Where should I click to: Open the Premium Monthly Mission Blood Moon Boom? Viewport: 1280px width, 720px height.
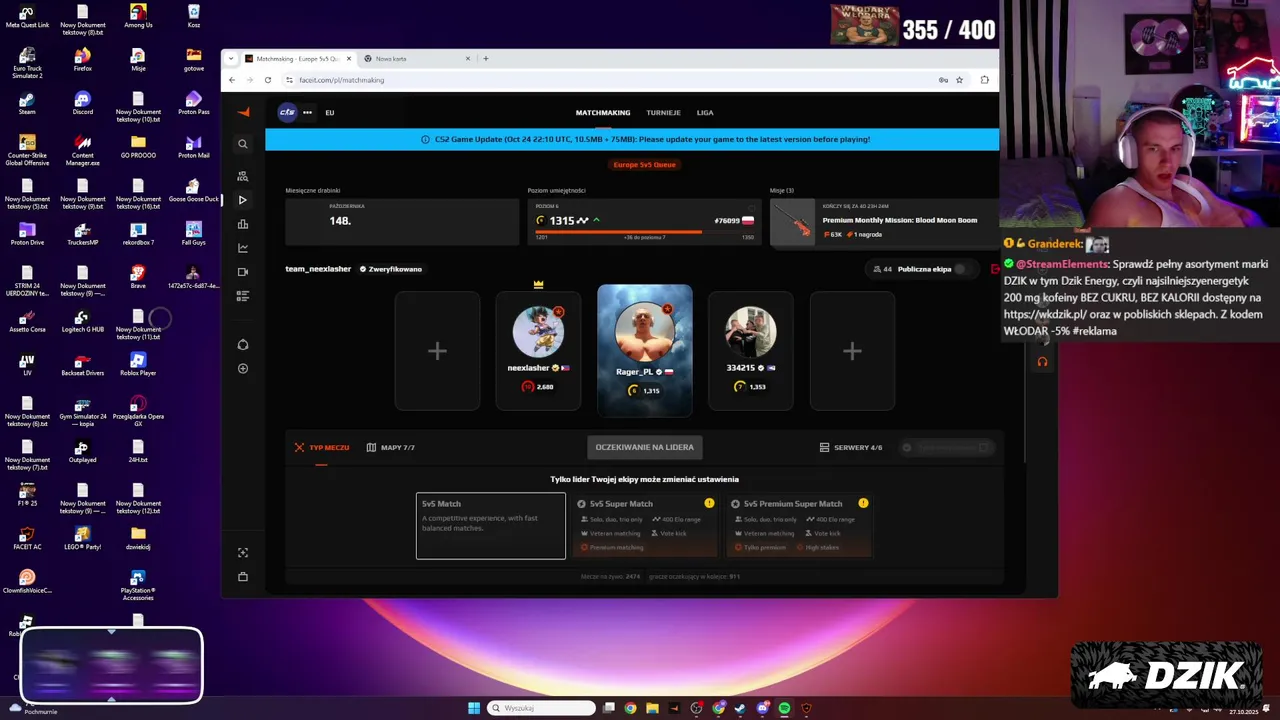click(884, 222)
